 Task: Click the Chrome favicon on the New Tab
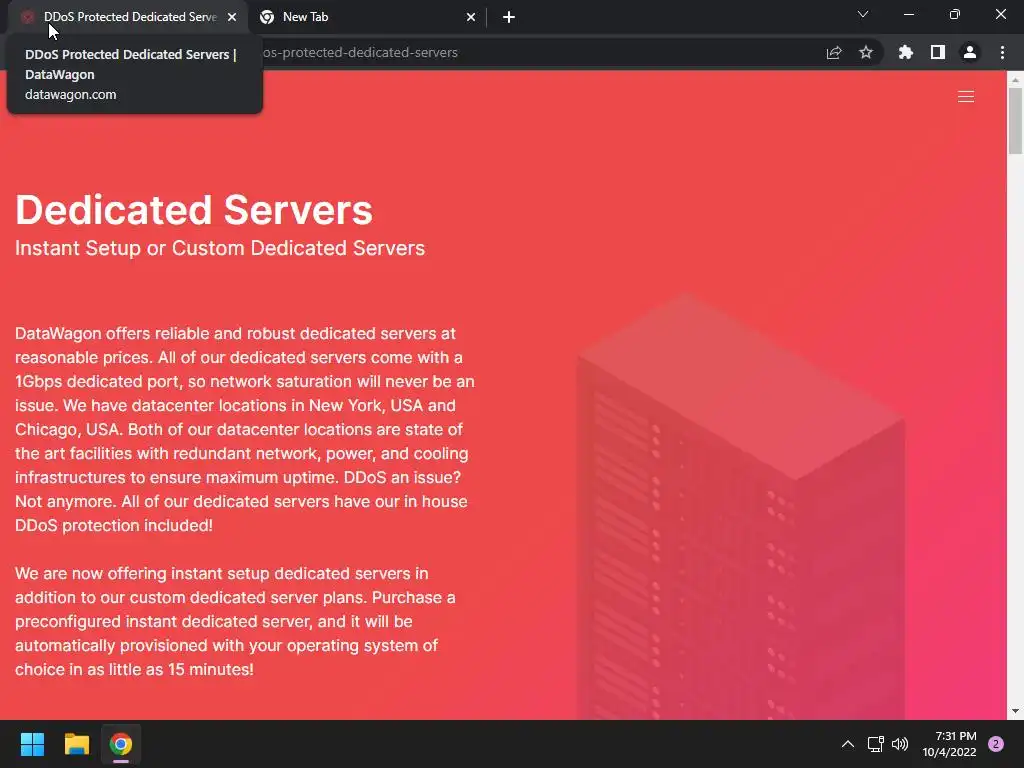point(267,17)
